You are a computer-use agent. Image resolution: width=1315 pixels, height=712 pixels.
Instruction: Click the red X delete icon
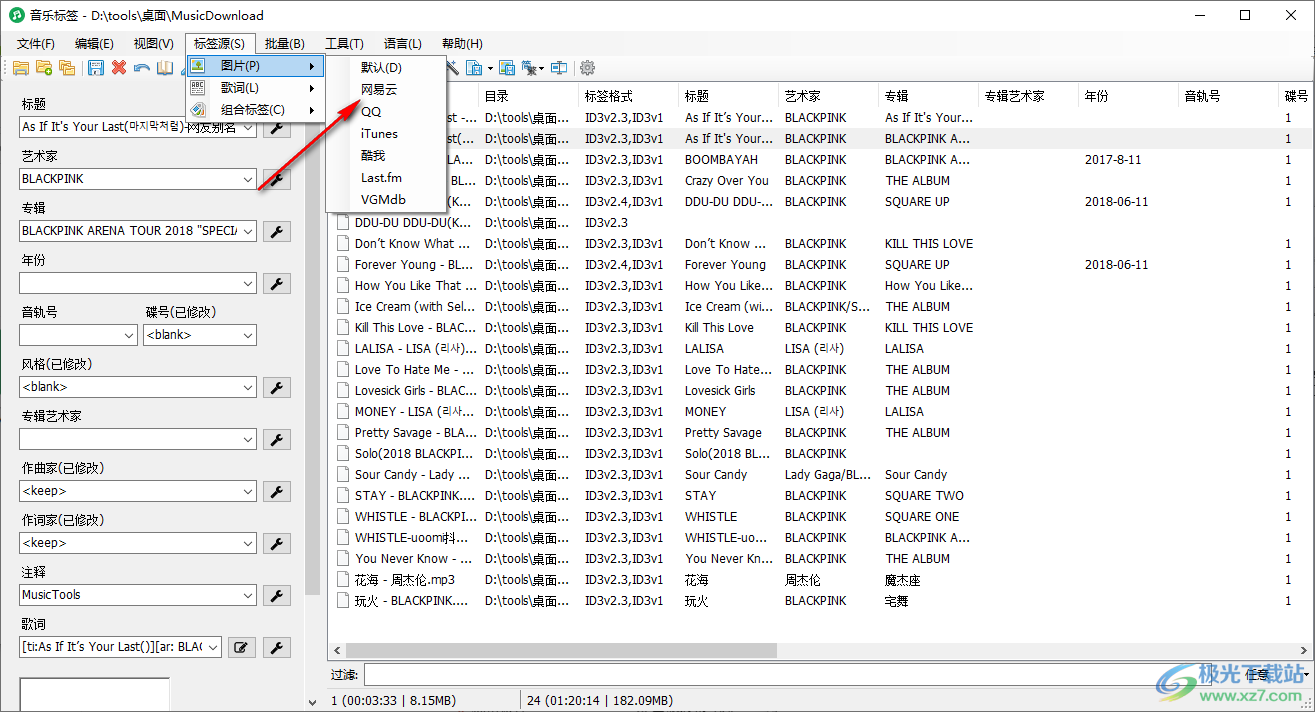pos(119,68)
